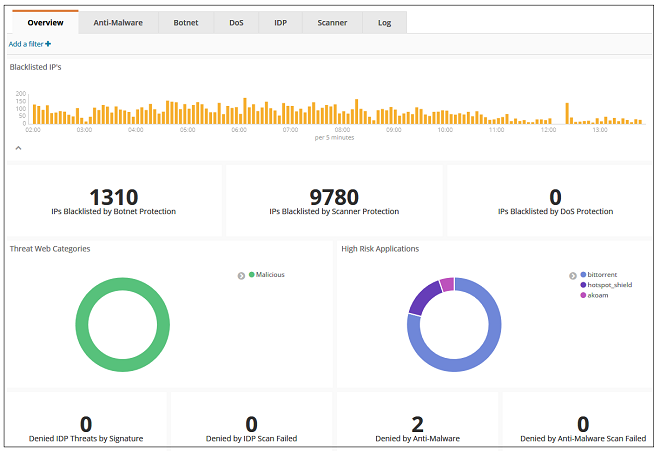Open the Scanner tab
This screenshot has height=451, width=660.
pos(332,22)
